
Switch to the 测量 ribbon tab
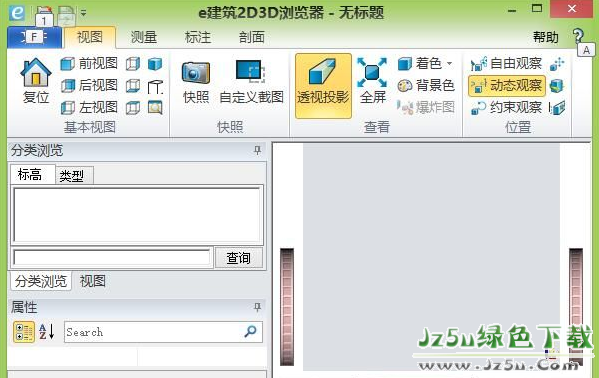coord(144,37)
